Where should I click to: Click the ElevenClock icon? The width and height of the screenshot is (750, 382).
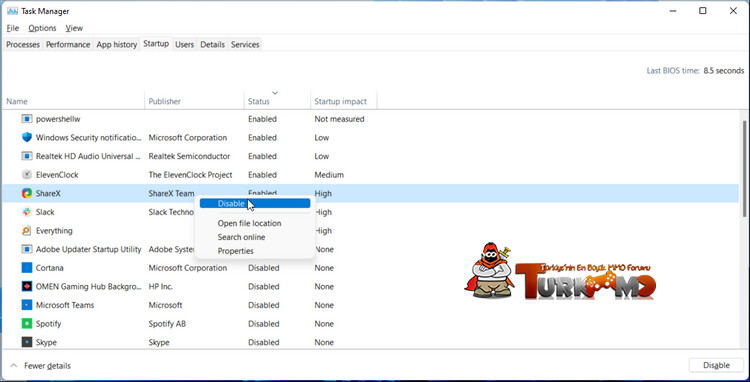click(x=27, y=175)
